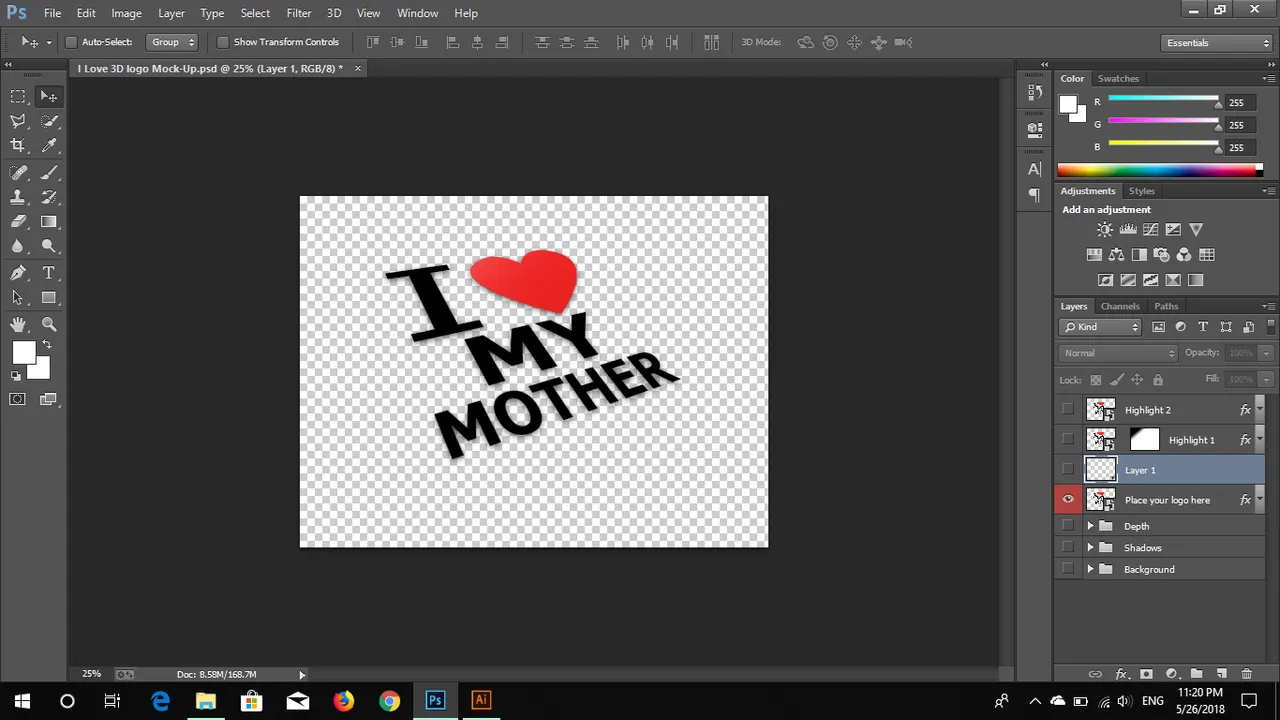Open the Essentials workspace dropdown

point(1218,43)
